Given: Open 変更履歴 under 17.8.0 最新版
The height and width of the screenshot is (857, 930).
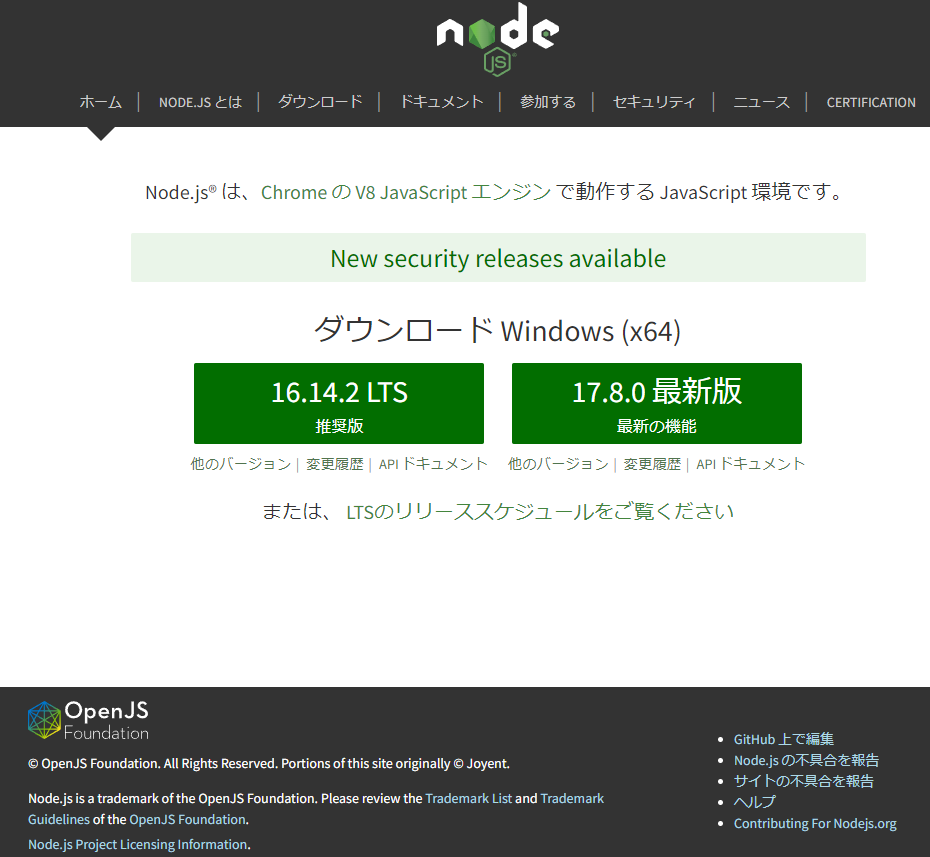Looking at the screenshot, I should [x=652, y=464].
